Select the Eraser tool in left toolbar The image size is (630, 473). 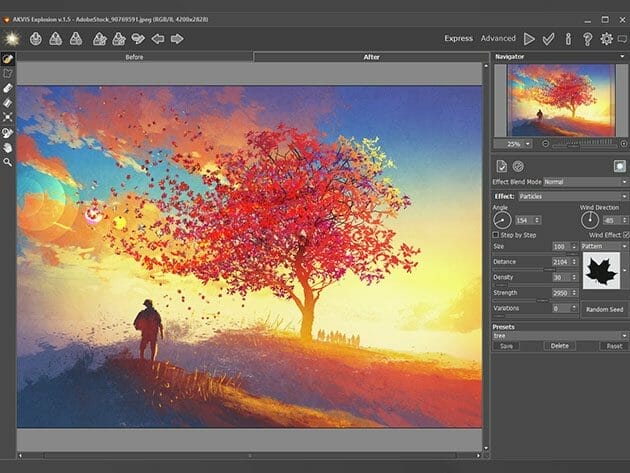[x=8, y=88]
